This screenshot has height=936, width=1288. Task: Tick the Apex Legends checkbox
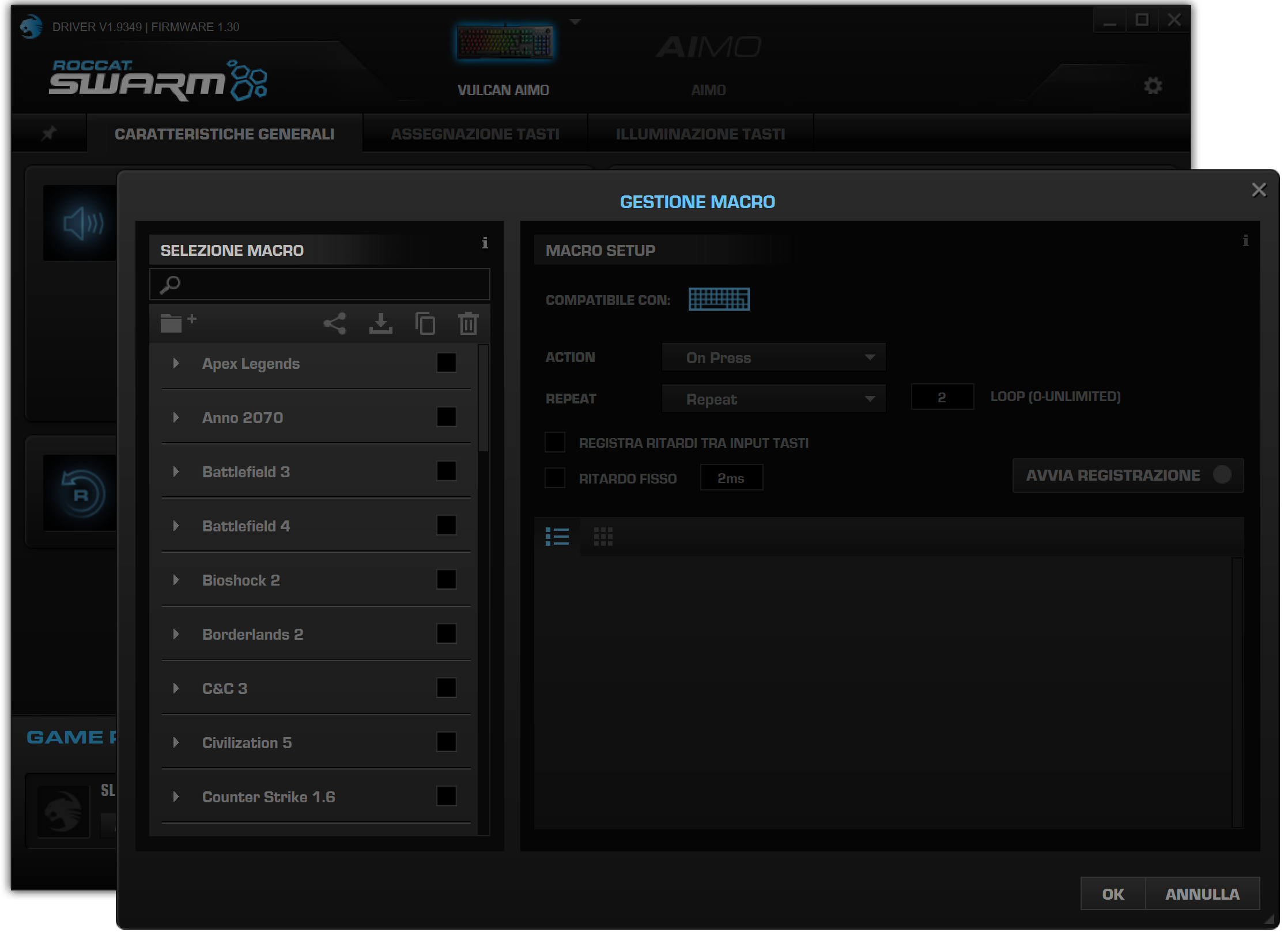point(447,363)
